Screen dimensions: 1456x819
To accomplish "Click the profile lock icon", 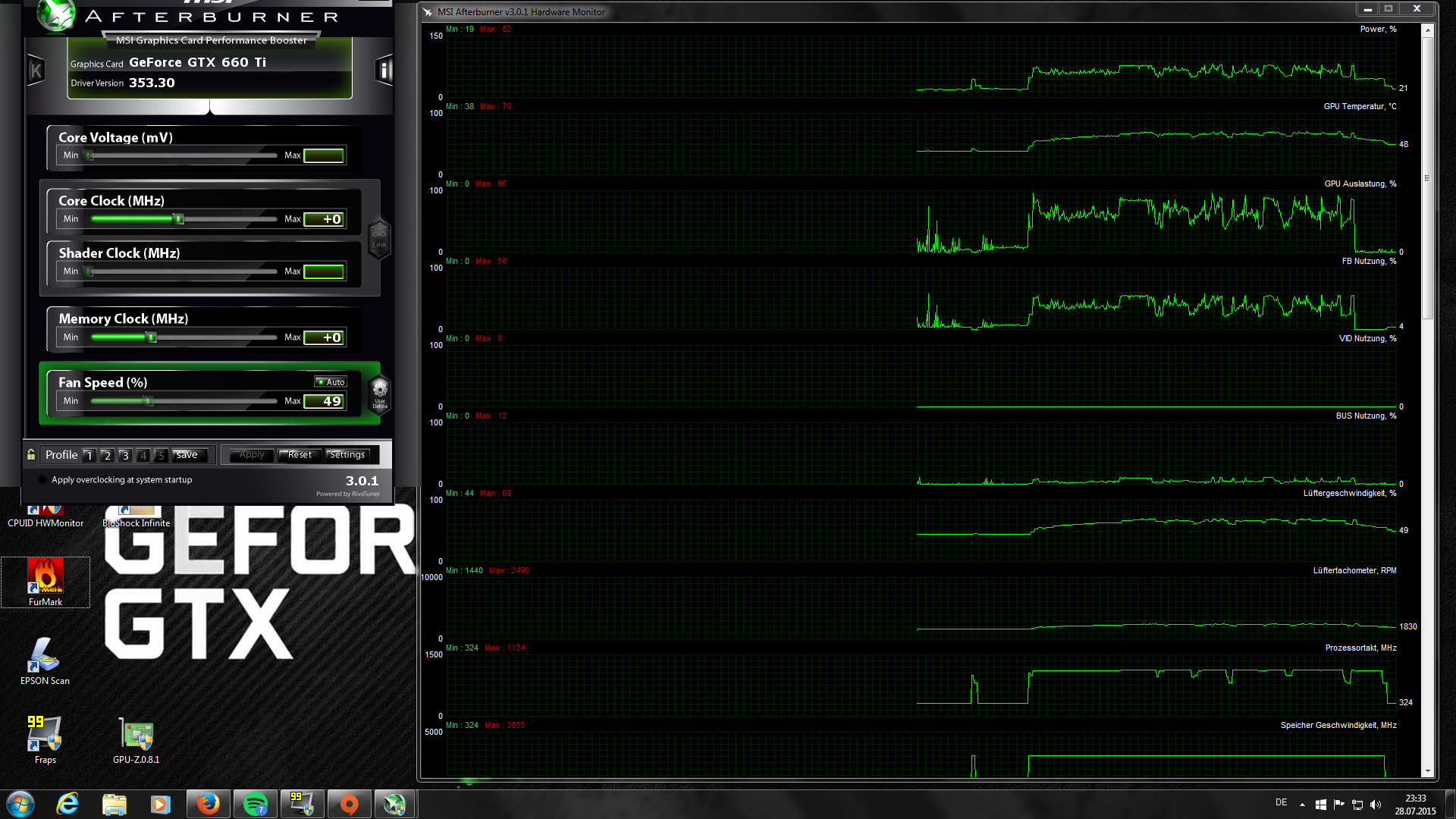I will 31,454.
